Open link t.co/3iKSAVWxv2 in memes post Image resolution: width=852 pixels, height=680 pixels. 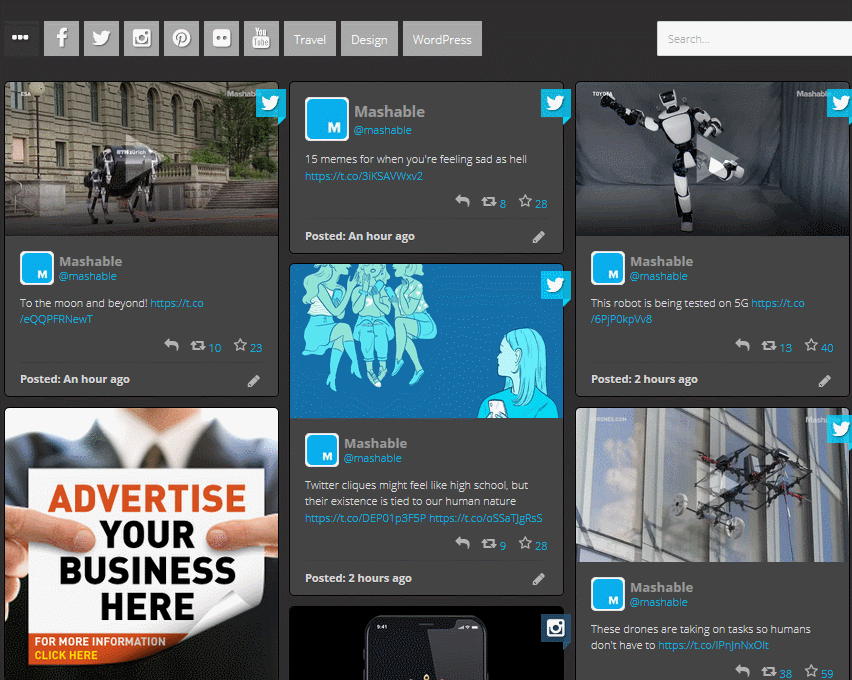(364, 176)
